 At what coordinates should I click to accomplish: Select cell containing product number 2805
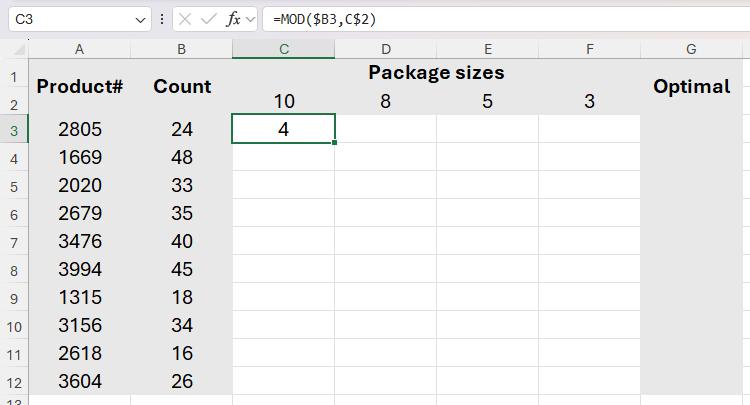click(80, 129)
